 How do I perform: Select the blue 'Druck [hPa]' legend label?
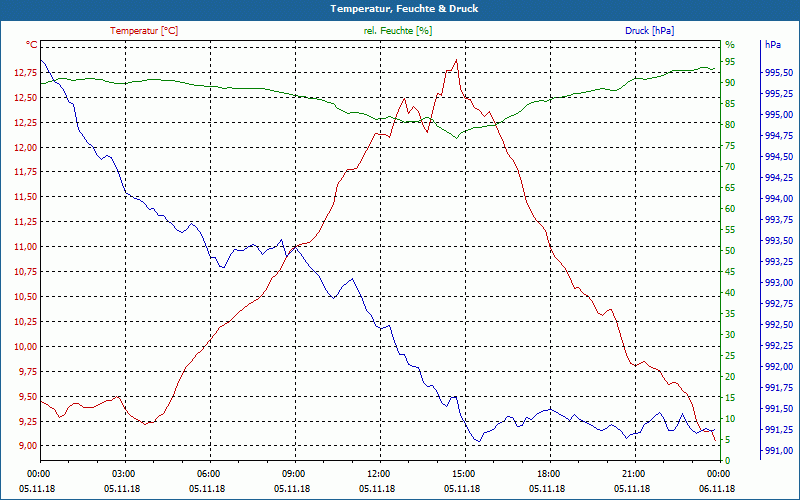click(649, 31)
